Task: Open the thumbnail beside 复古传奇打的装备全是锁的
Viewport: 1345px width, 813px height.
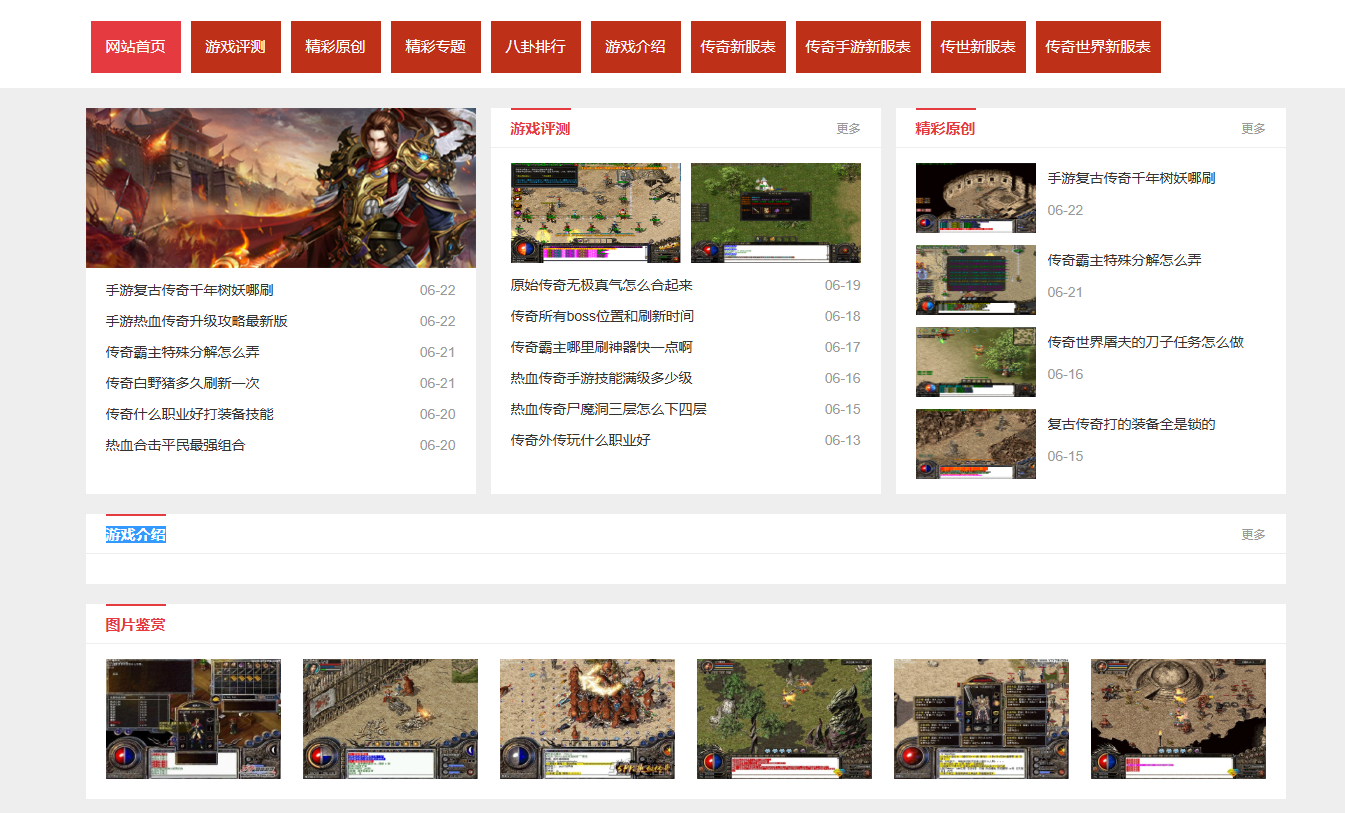Action: [x=976, y=444]
